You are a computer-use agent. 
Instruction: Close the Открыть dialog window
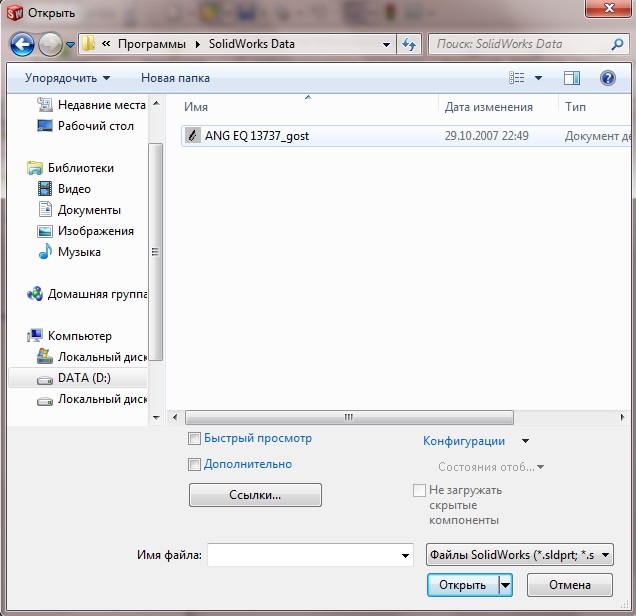[608, 8]
